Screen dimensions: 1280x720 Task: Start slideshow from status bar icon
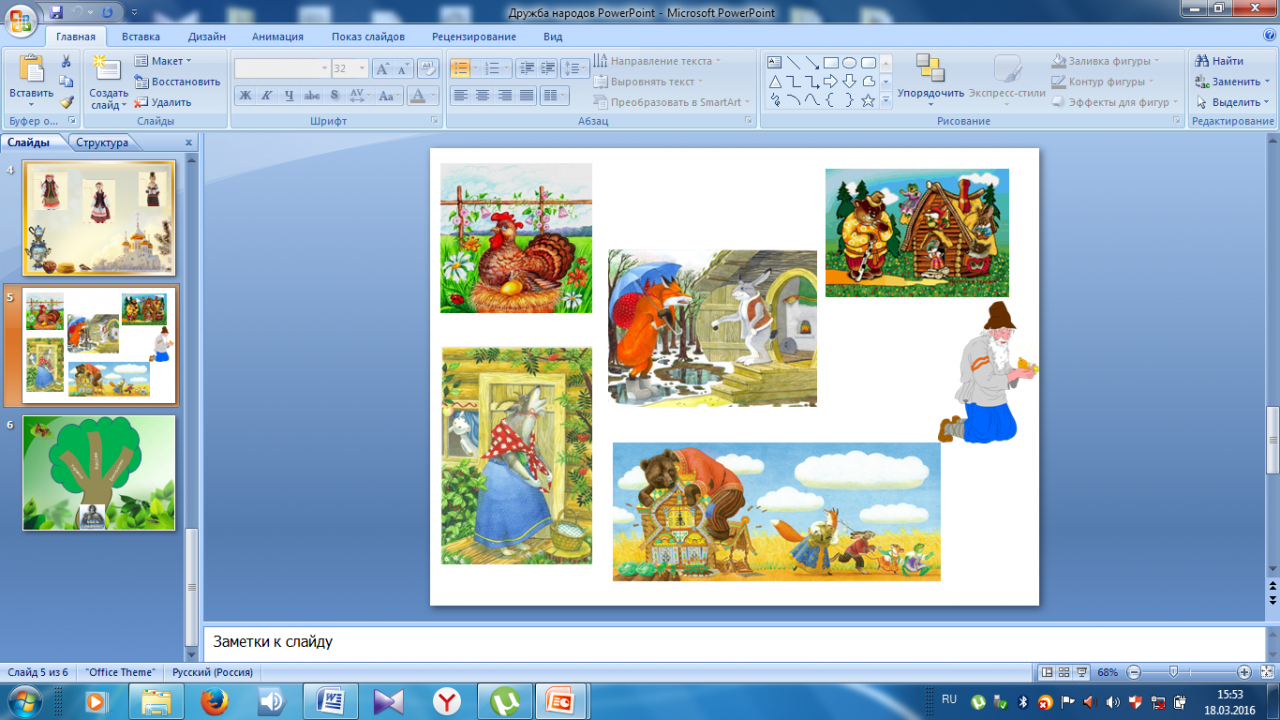(x=1083, y=672)
